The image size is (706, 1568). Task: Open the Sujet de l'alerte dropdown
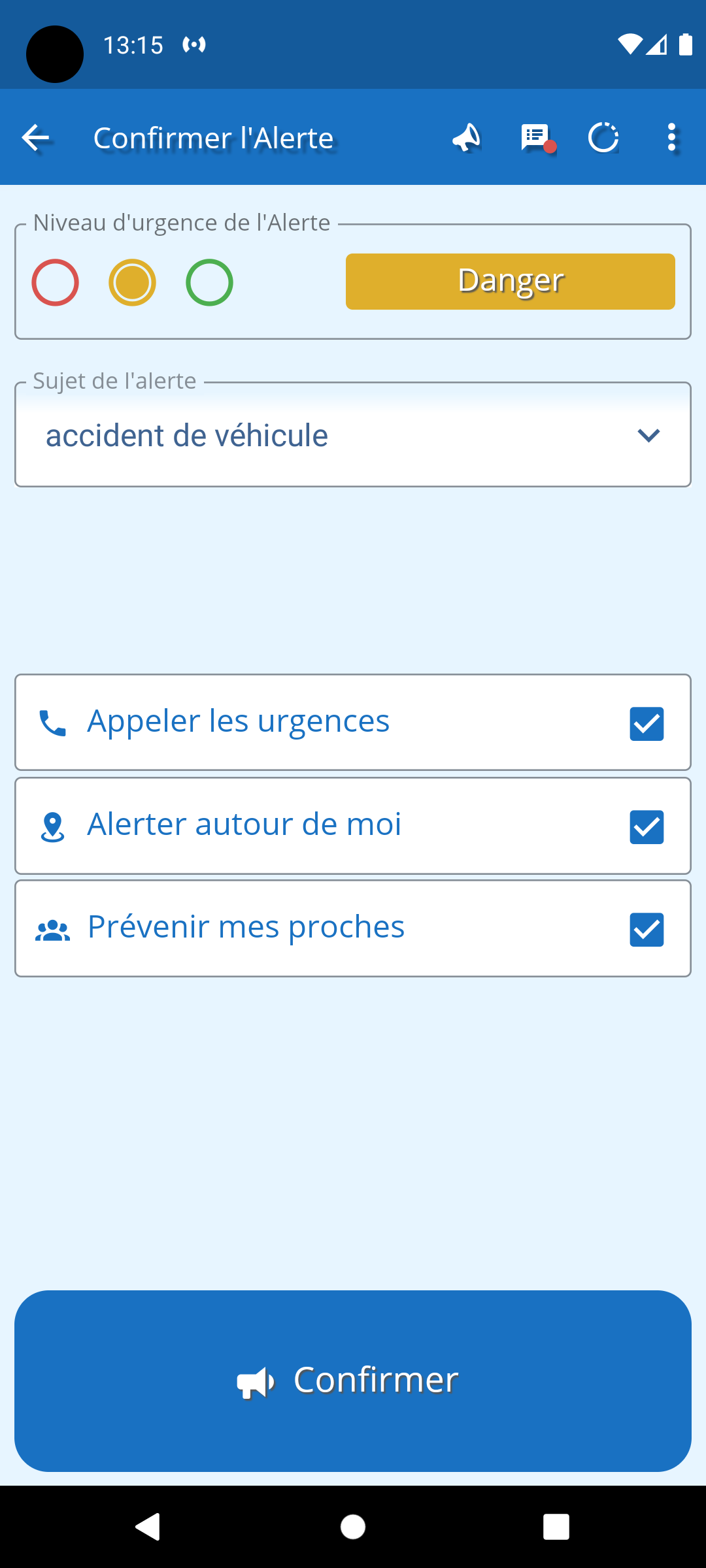[327, 435]
